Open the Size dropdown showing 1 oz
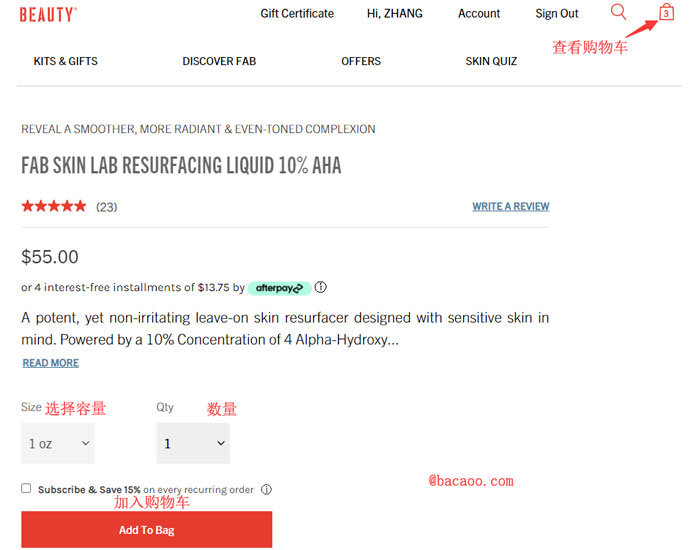 pyautogui.click(x=58, y=443)
